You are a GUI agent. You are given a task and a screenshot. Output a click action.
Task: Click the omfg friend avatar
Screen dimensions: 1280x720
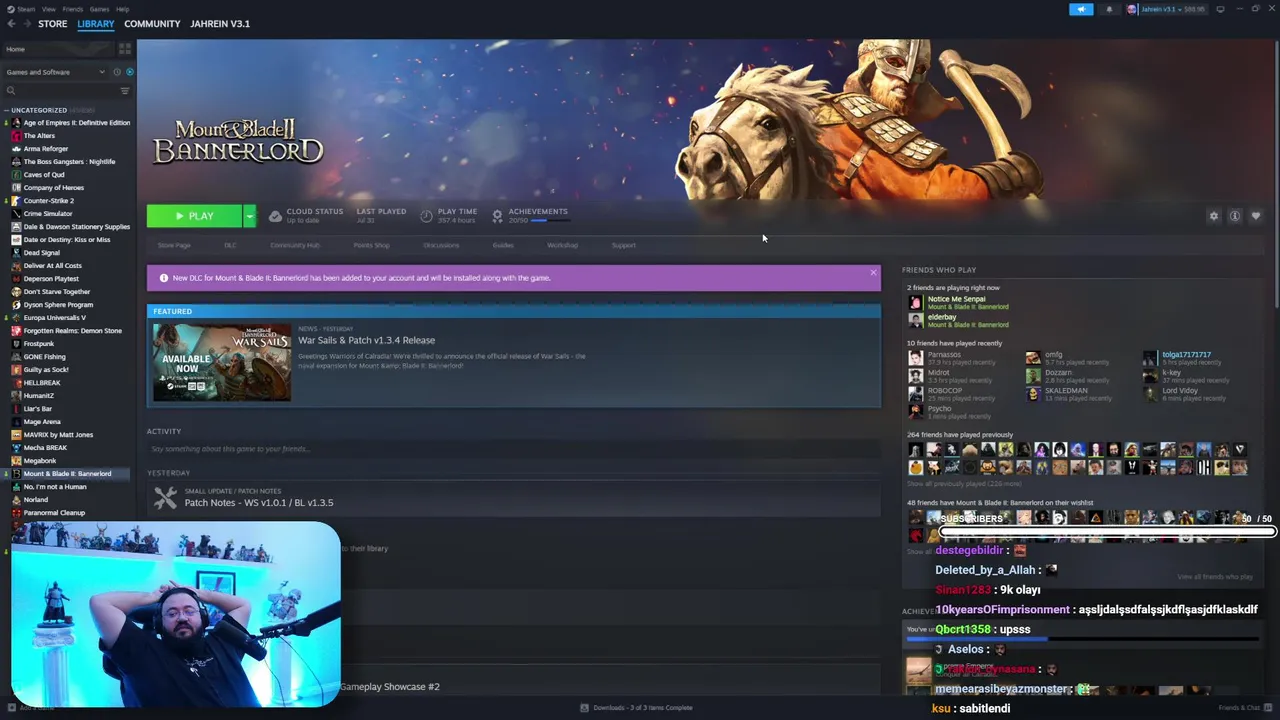pyautogui.click(x=1033, y=358)
